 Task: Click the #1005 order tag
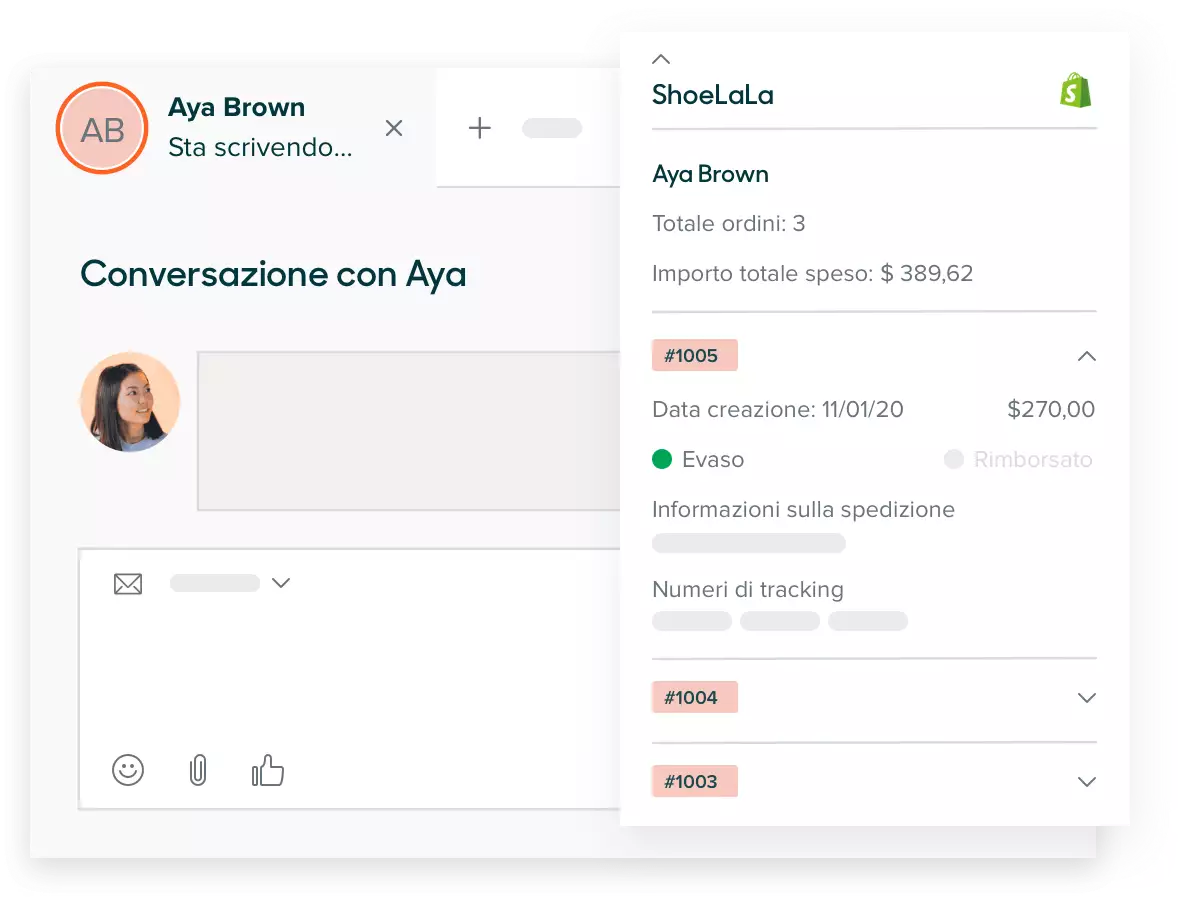694,356
